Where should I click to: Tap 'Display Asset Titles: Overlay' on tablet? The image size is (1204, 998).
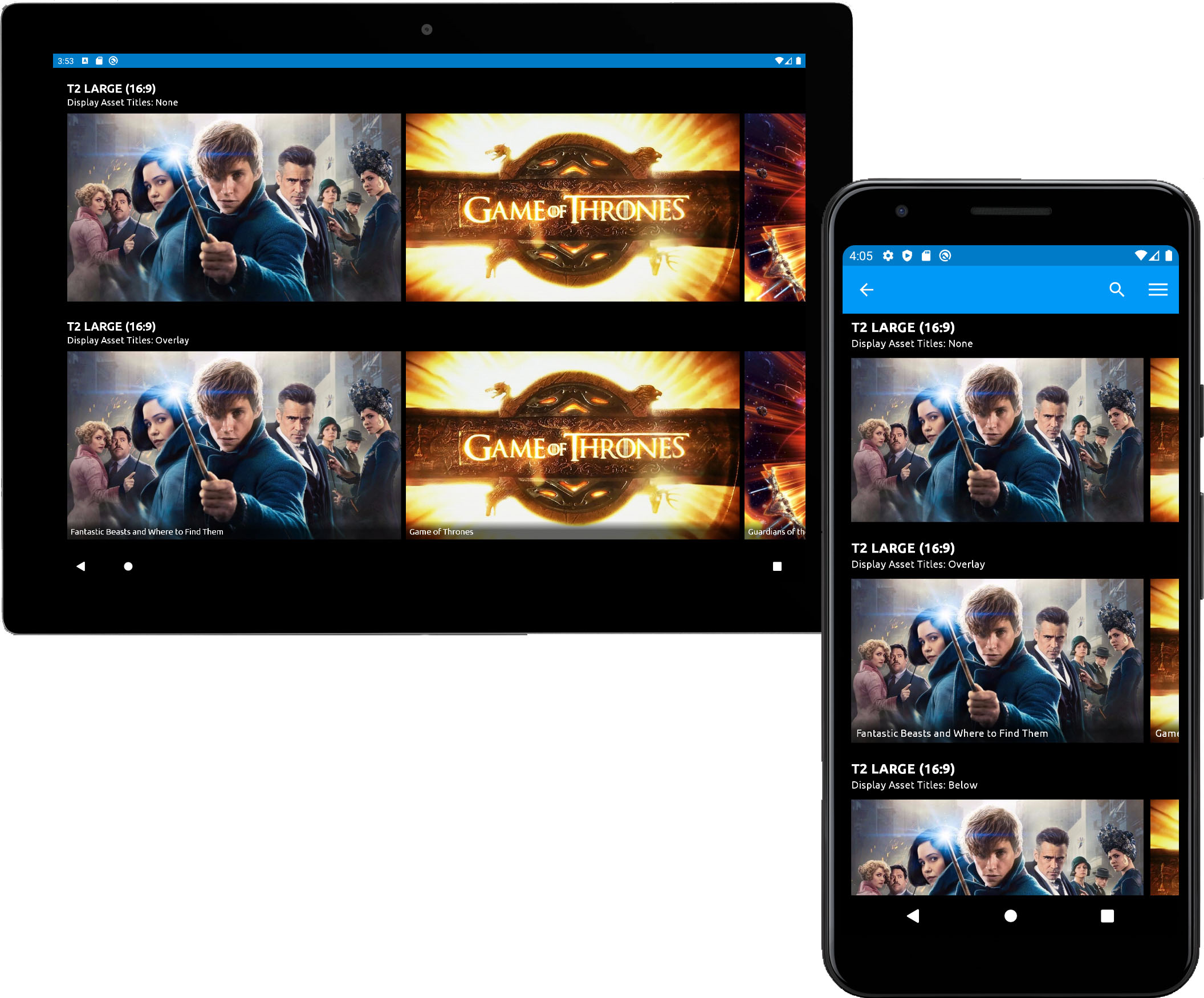click(128, 340)
